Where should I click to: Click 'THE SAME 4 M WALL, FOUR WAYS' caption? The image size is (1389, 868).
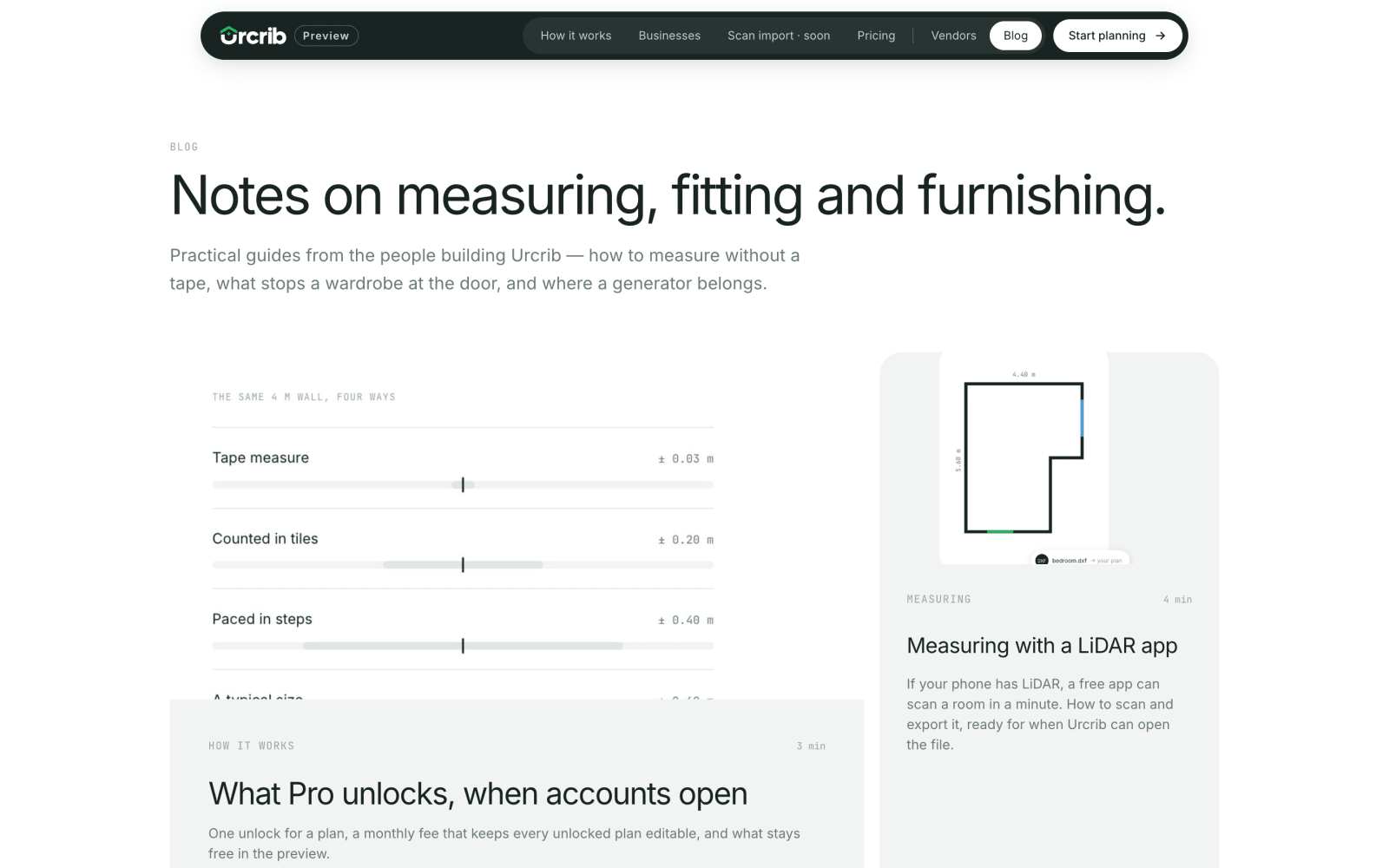pyautogui.click(x=304, y=397)
